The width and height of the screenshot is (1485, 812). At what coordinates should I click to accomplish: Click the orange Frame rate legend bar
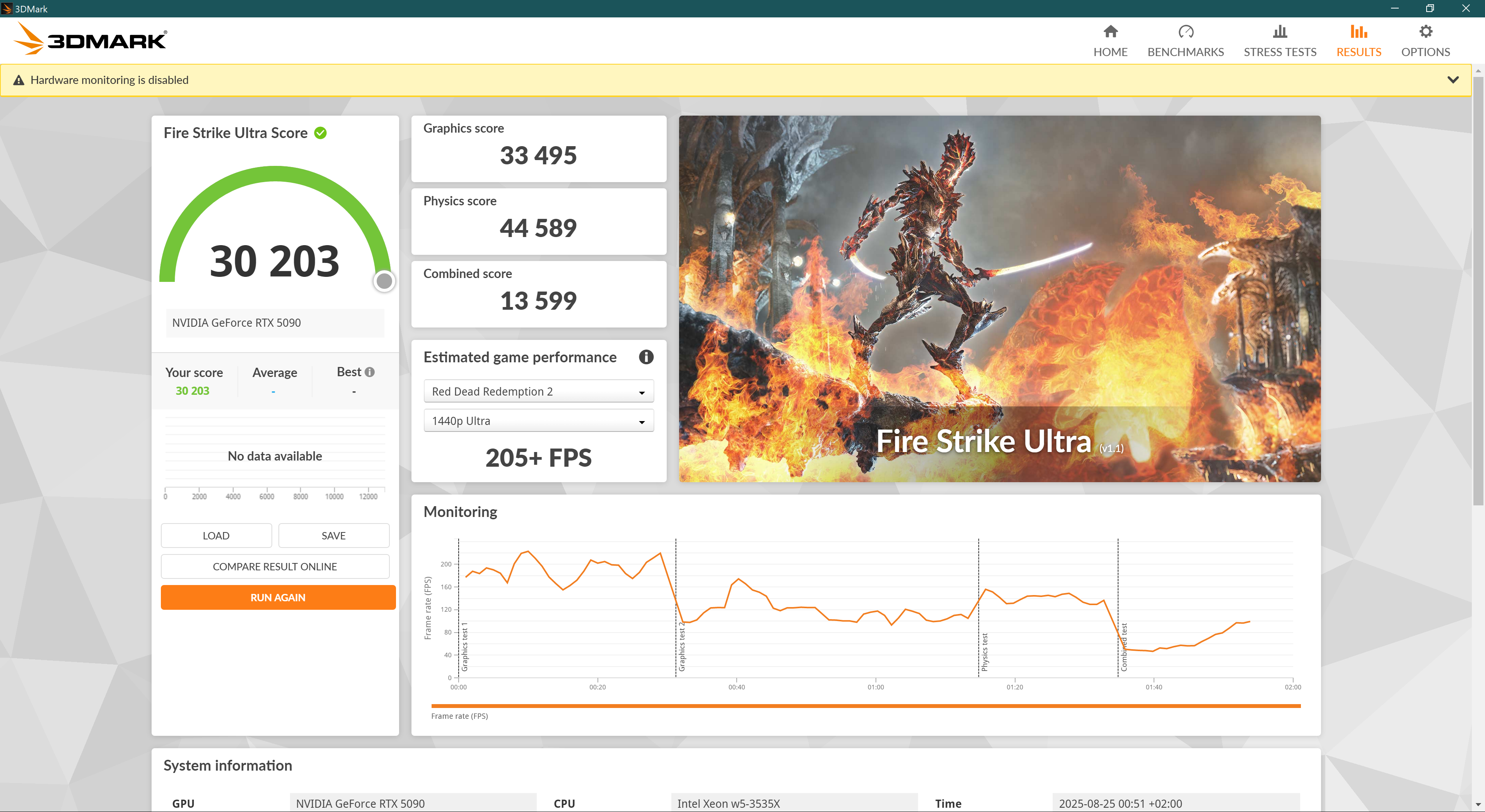(x=865, y=705)
